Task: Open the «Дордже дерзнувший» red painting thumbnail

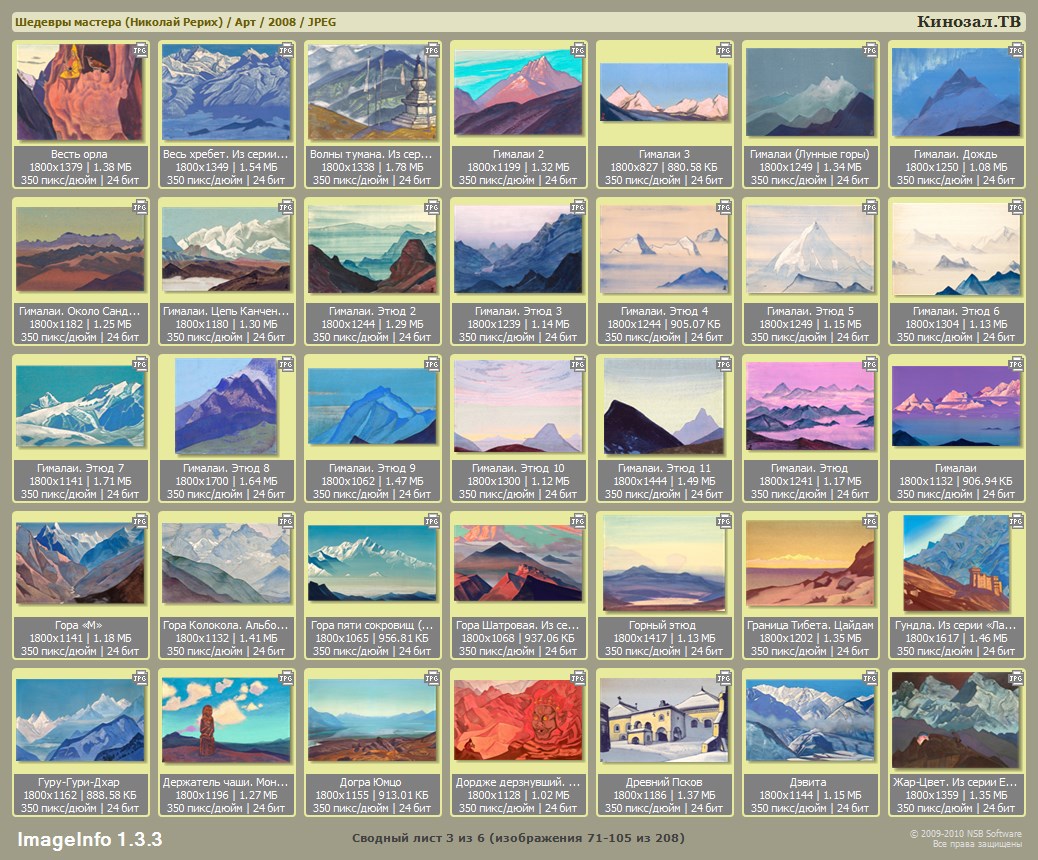Action: (518, 720)
